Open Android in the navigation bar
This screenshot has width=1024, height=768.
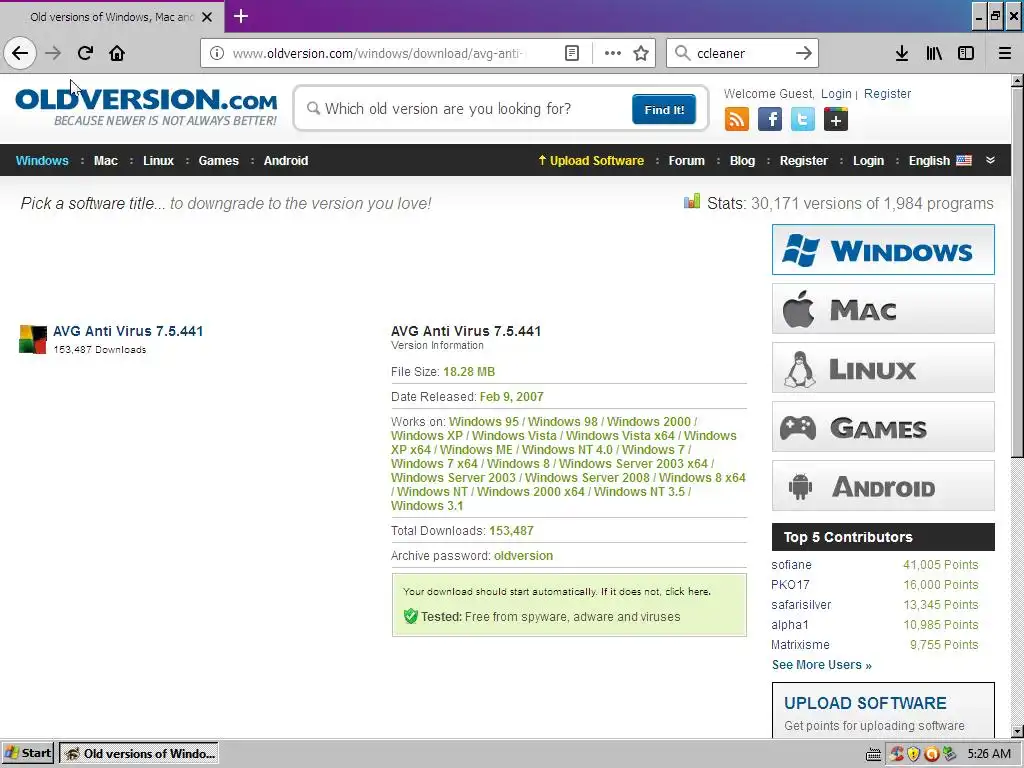[286, 161]
